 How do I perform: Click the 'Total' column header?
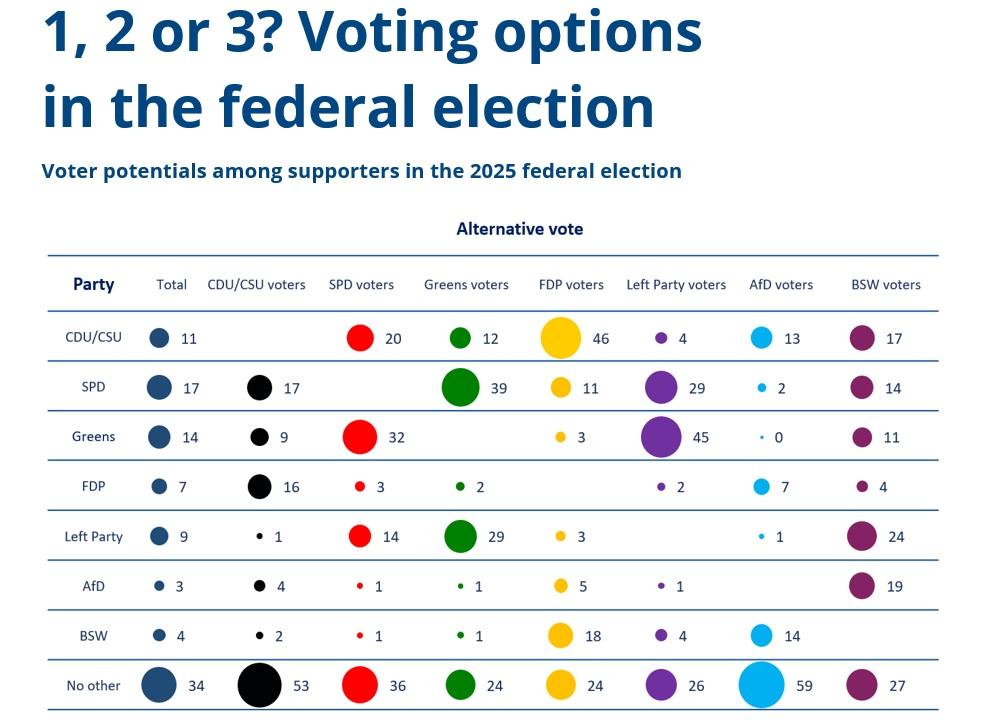pyautogui.click(x=172, y=285)
